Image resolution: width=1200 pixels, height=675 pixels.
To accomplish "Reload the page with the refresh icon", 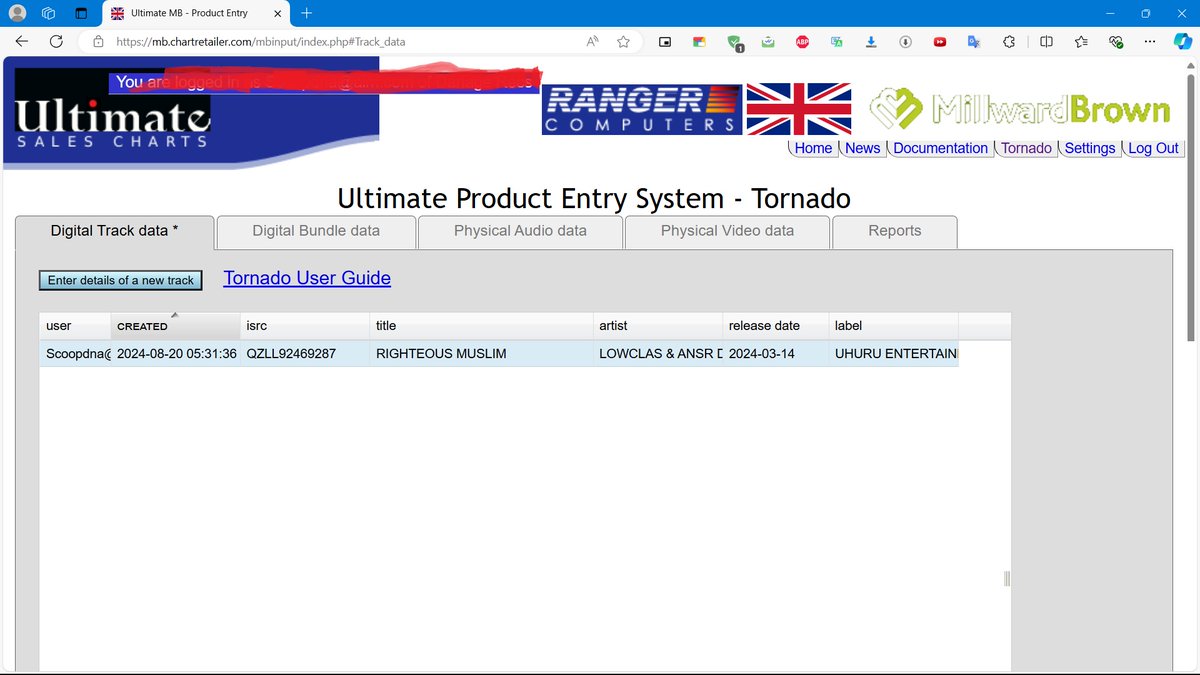I will coord(57,41).
